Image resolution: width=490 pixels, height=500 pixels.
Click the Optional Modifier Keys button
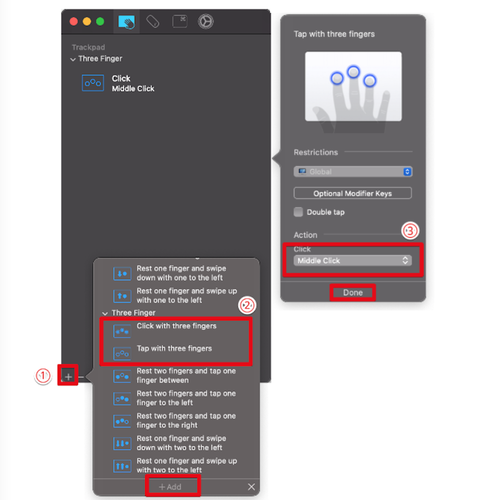click(353, 193)
